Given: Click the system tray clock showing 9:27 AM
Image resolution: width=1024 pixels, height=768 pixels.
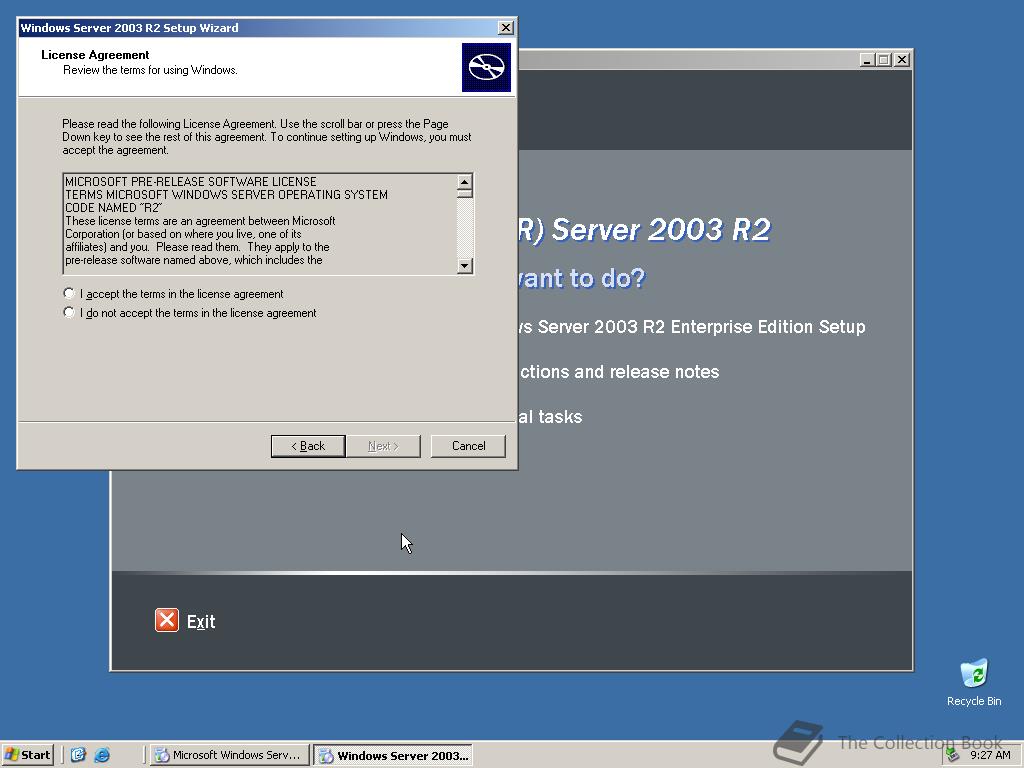Looking at the screenshot, I should (x=990, y=755).
